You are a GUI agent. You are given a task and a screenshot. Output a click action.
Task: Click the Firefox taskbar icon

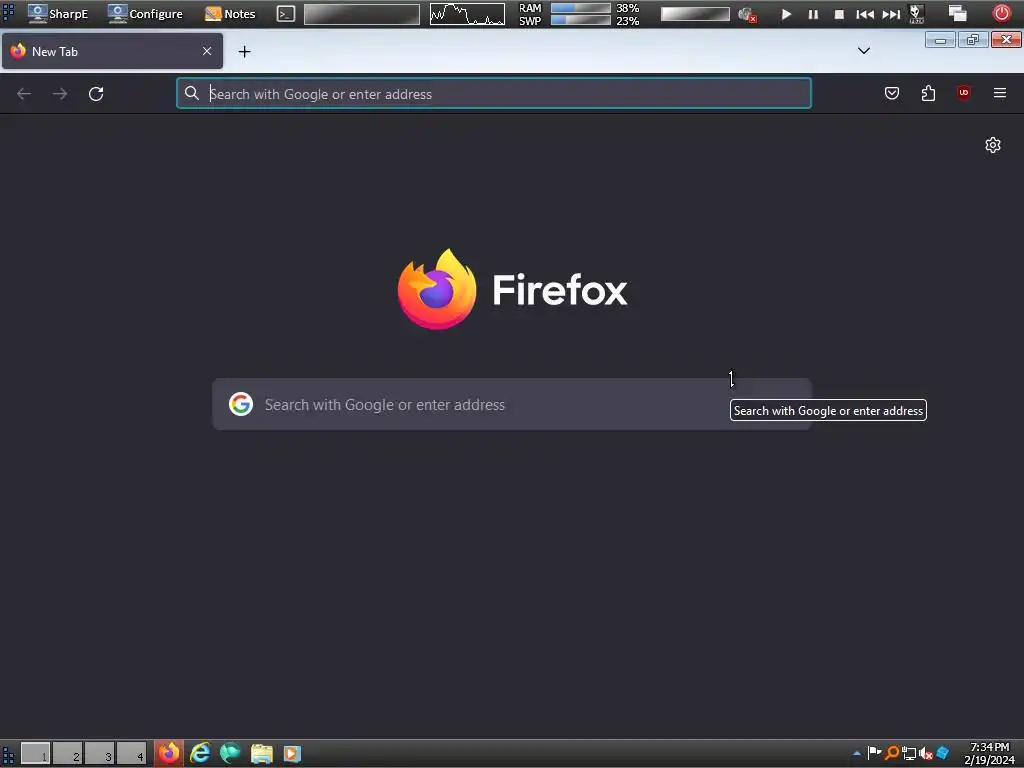pos(169,753)
